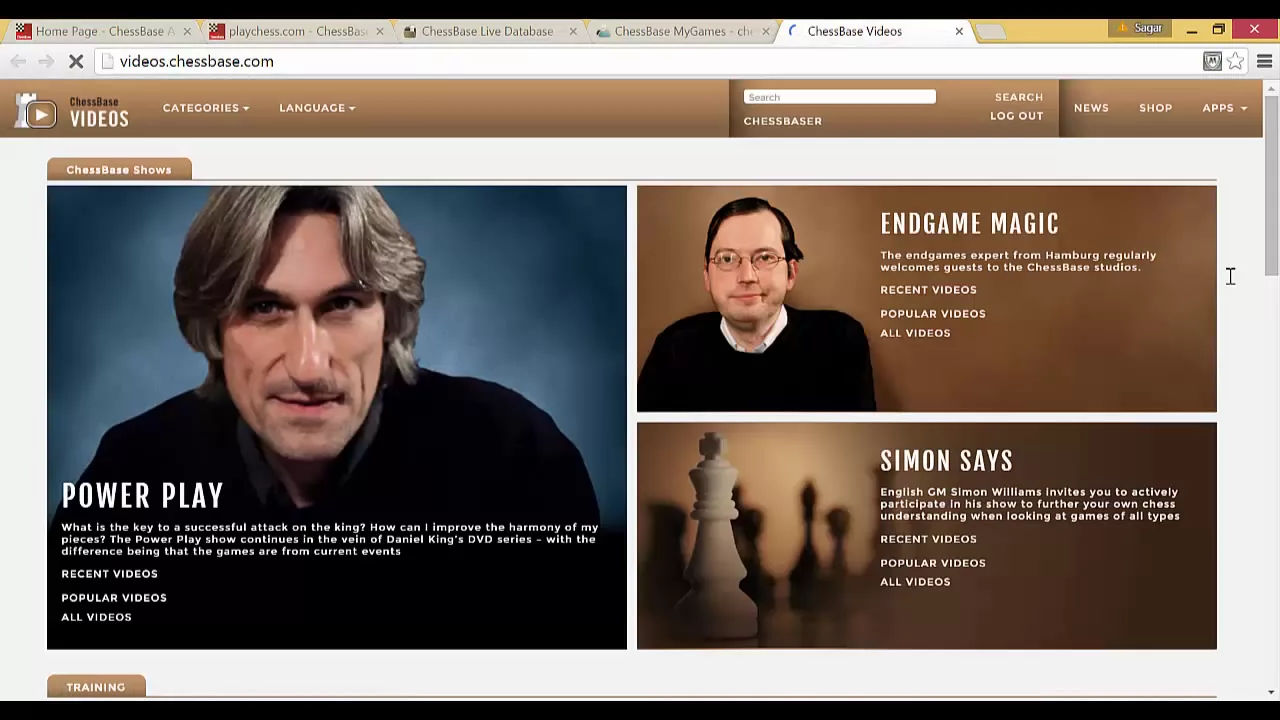Click the site Search input field
The image size is (1280, 720).
(839, 97)
